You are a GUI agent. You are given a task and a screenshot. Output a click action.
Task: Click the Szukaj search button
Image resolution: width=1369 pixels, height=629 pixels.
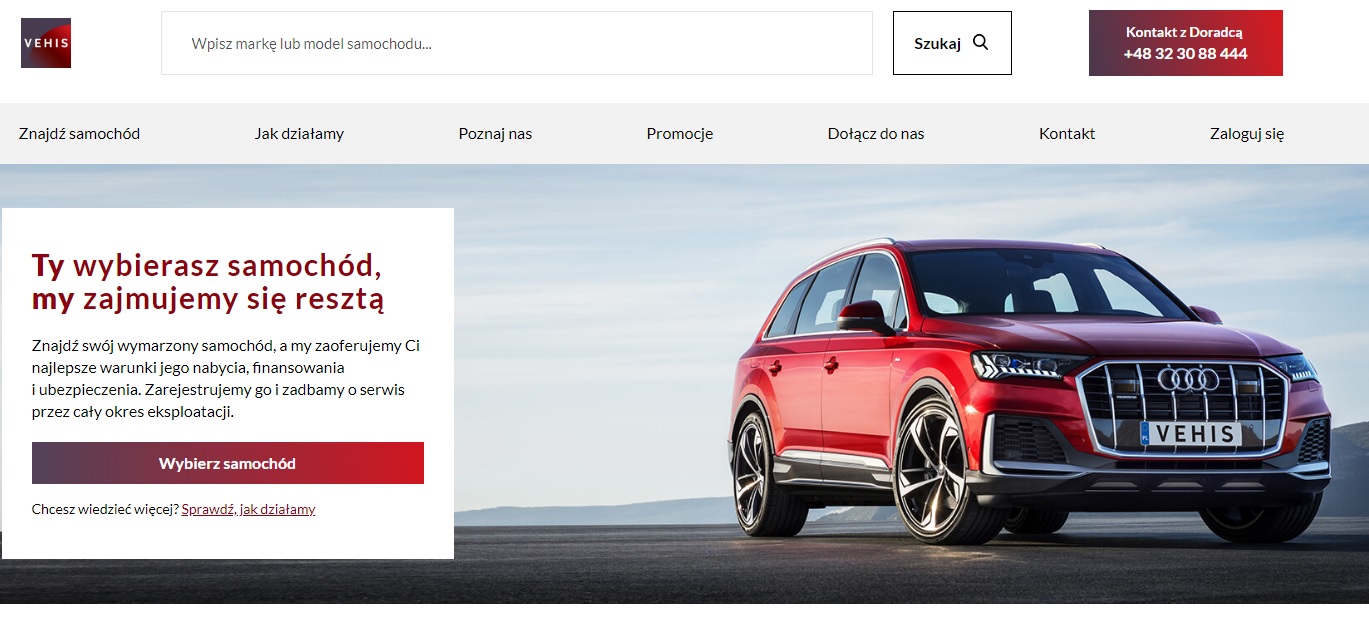coord(952,43)
